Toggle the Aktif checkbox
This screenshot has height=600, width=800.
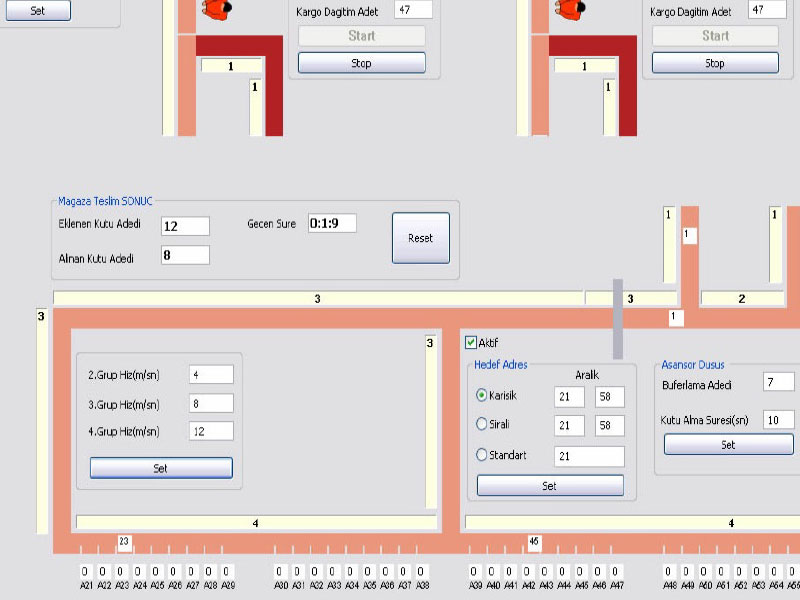coord(472,343)
